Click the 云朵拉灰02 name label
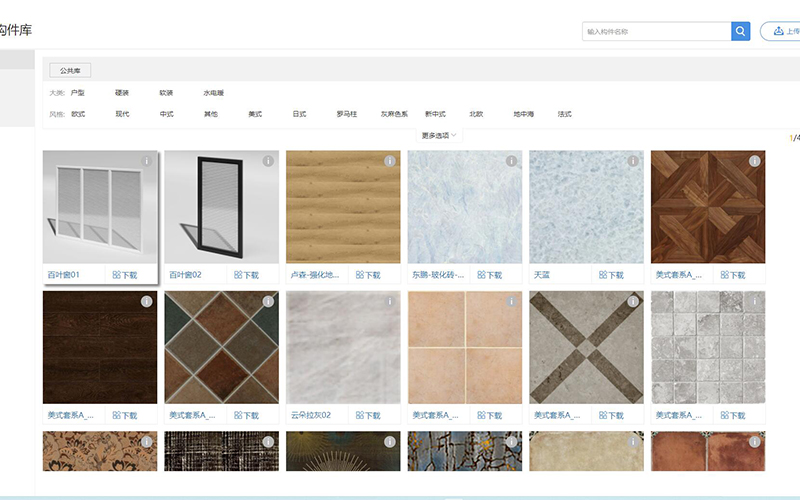Viewport: 800px width, 500px height. [x=311, y=415]
